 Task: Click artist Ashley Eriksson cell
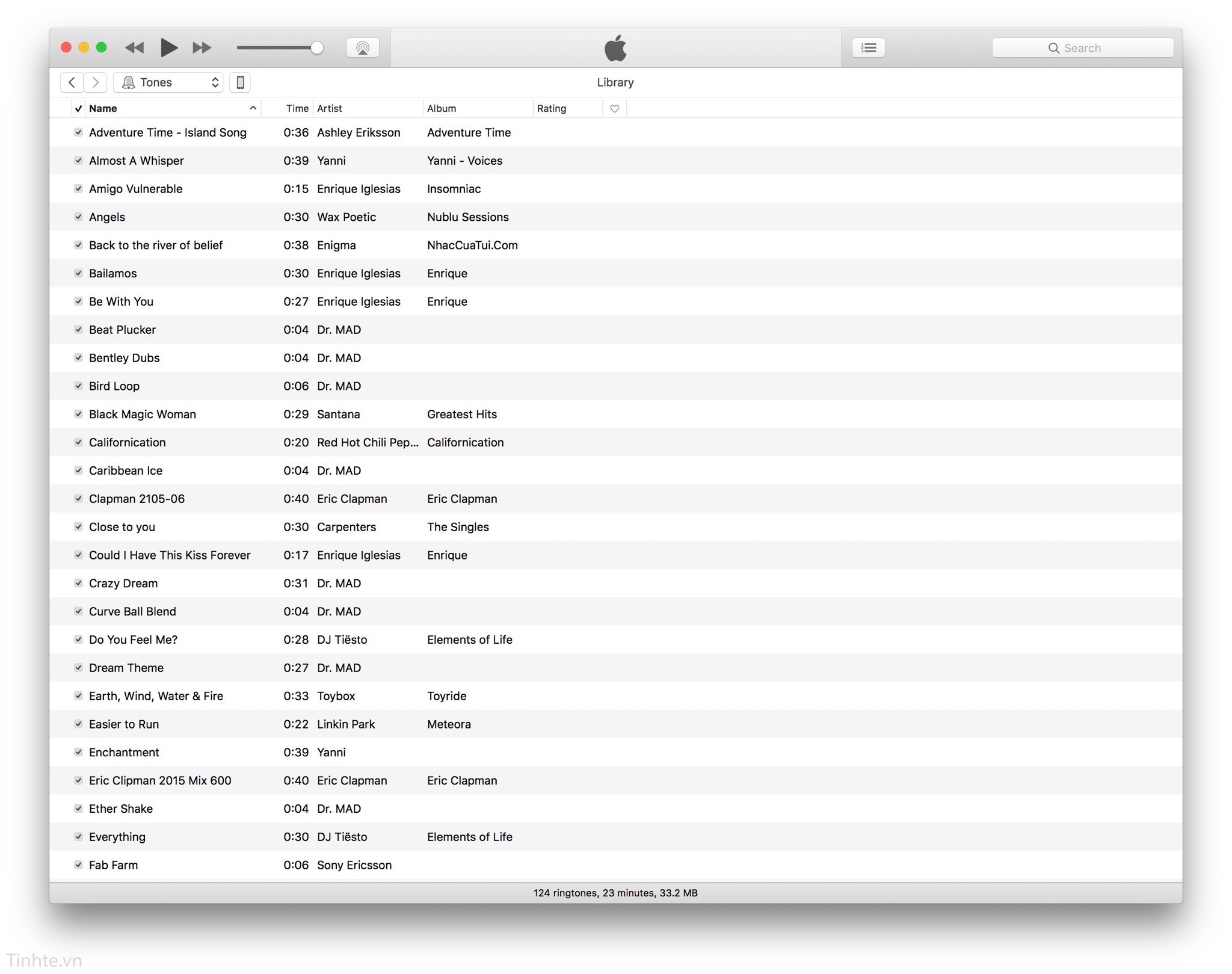[359, 132]
